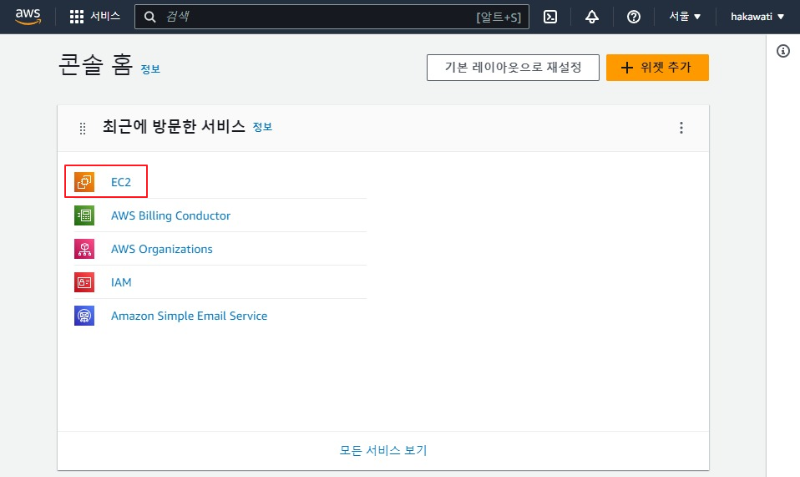800x477 pixels.
Task: Expand the hakawati account dropdown
Action: tap(757, 17)
